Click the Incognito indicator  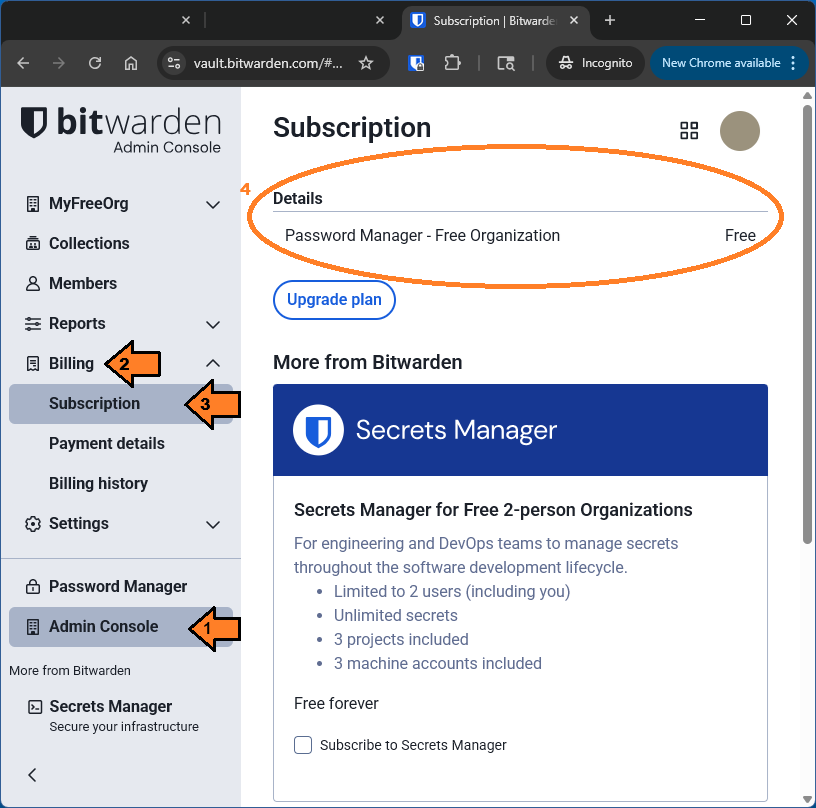pyautogui.click(x=595, y=63)
